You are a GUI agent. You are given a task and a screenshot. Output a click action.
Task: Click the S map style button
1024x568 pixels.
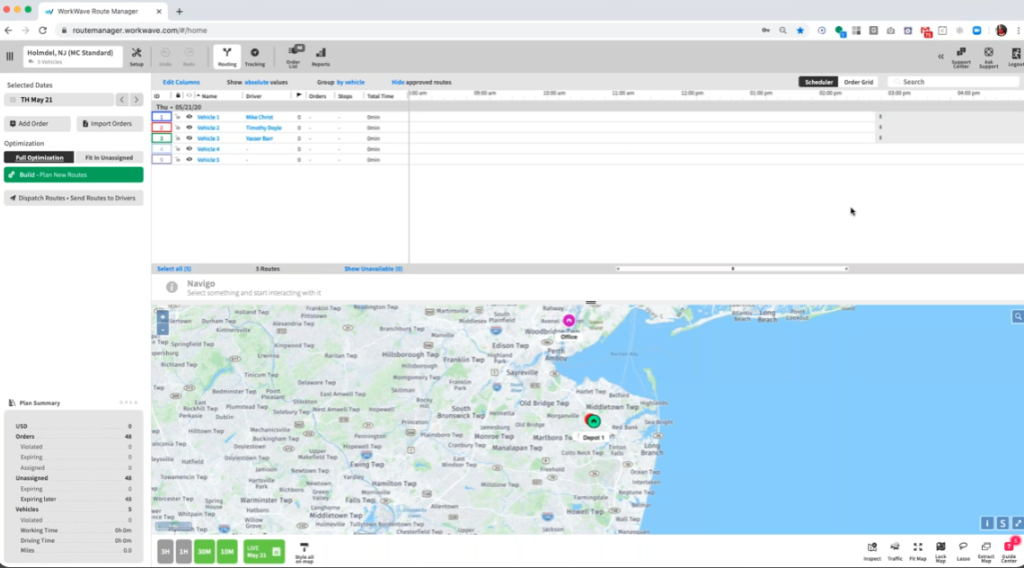click(x=1002, y=523)
